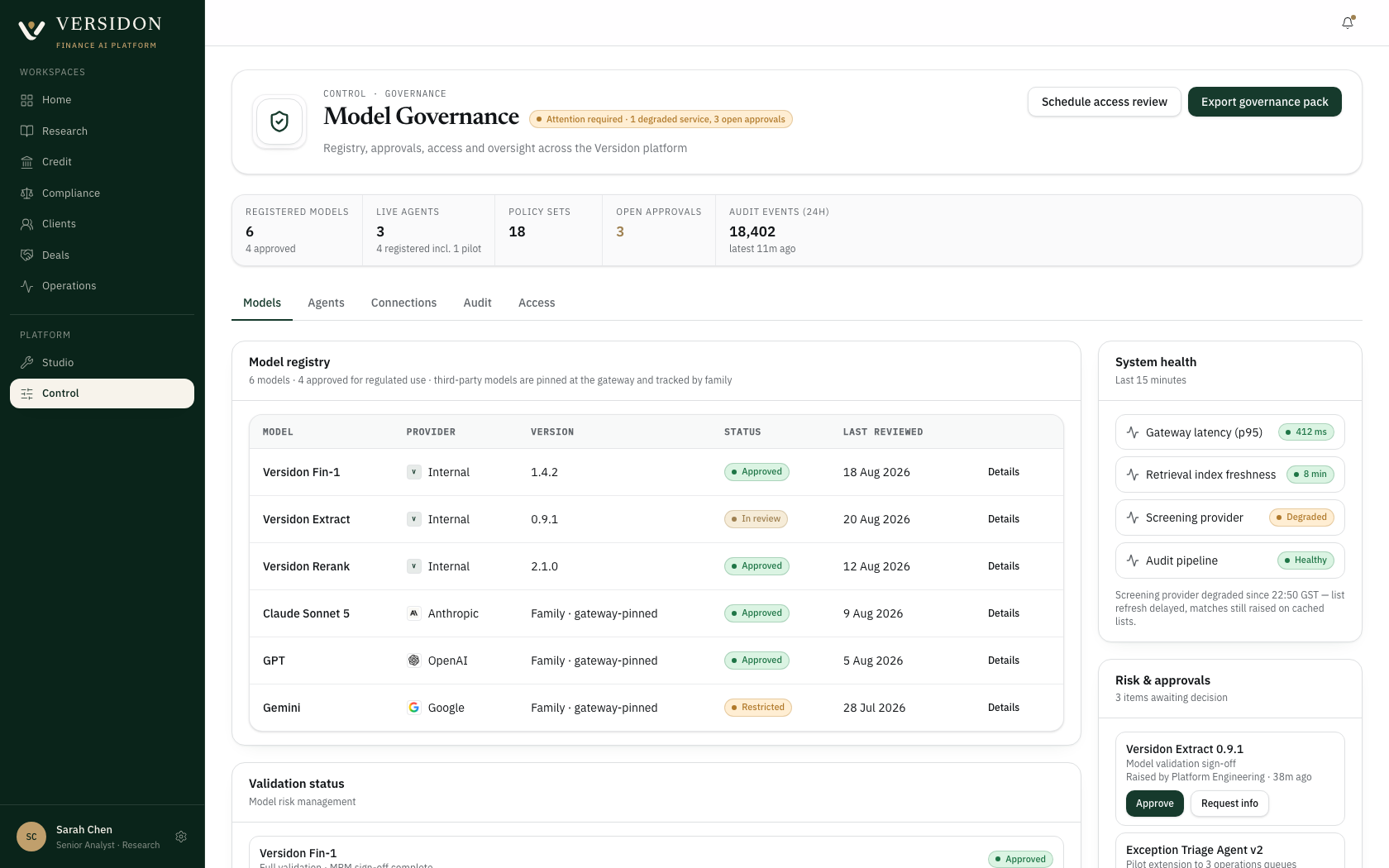
Task: Click the Claude Sonnet 5 model name
Action: click(306, 613)
